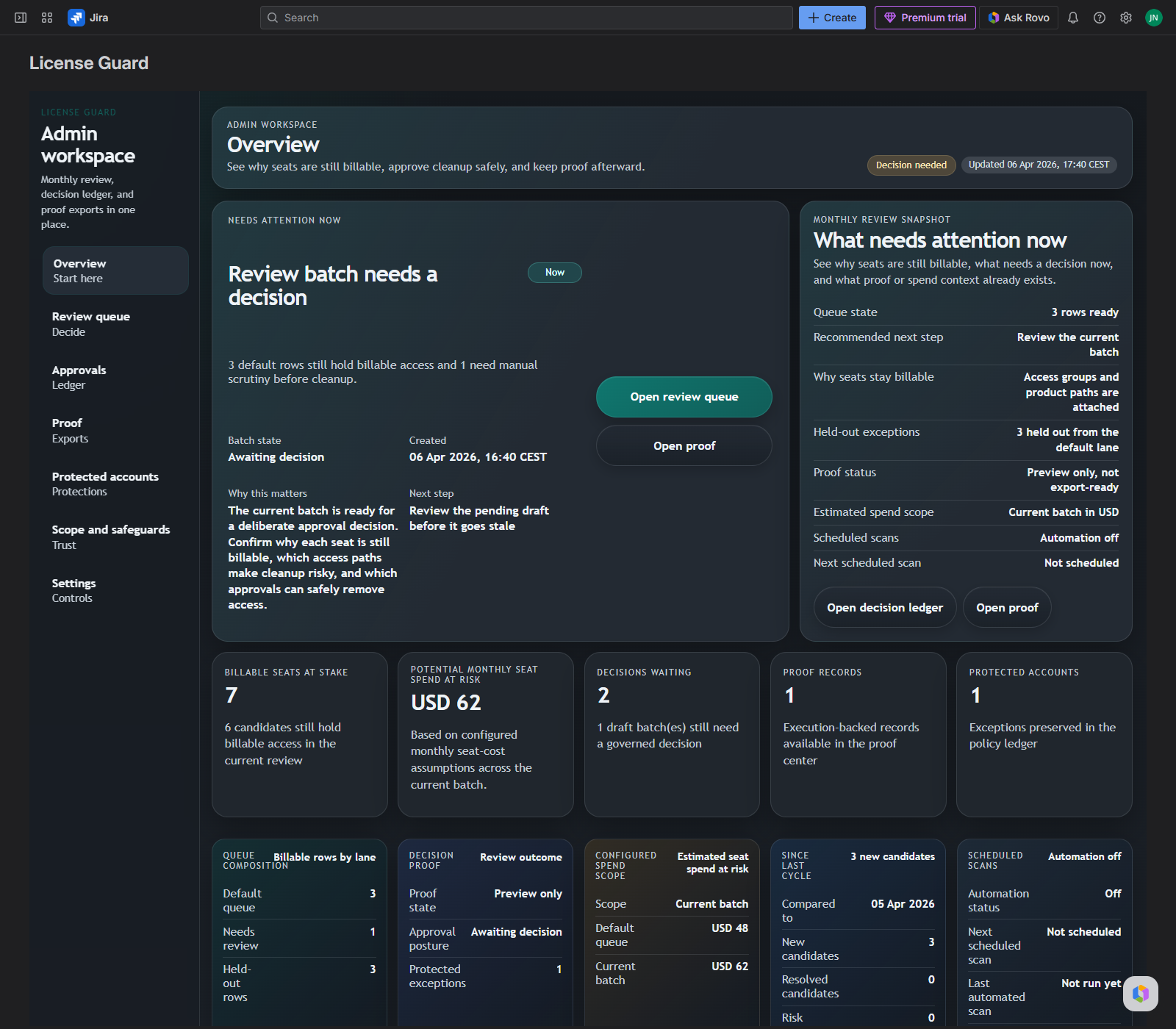Open the JN profile avatar

click(1153, 17)
